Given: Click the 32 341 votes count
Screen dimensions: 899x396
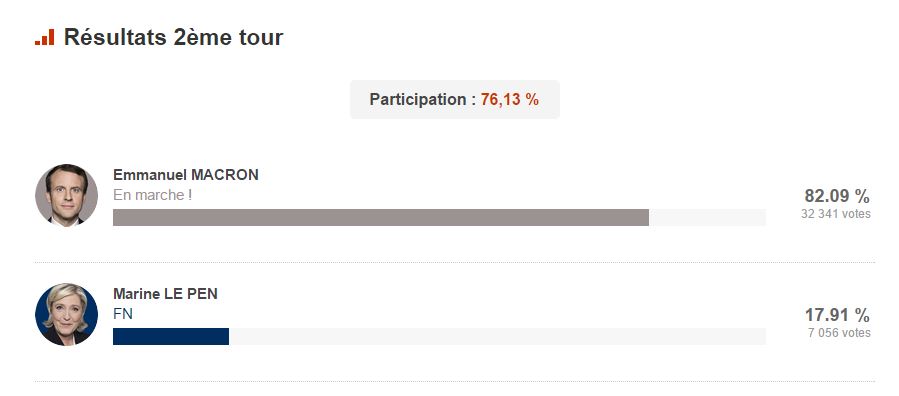Looking at the screenshot, I should pos(836,214).
